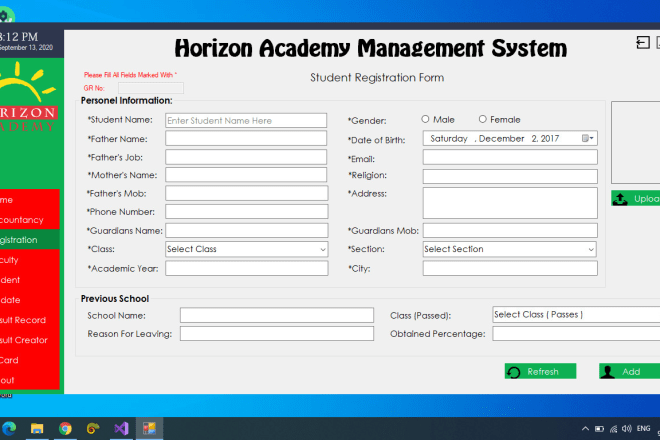The image size is (660, 440).
Task: Open Visual Studio from the taskbar
Action: (121, 429)
